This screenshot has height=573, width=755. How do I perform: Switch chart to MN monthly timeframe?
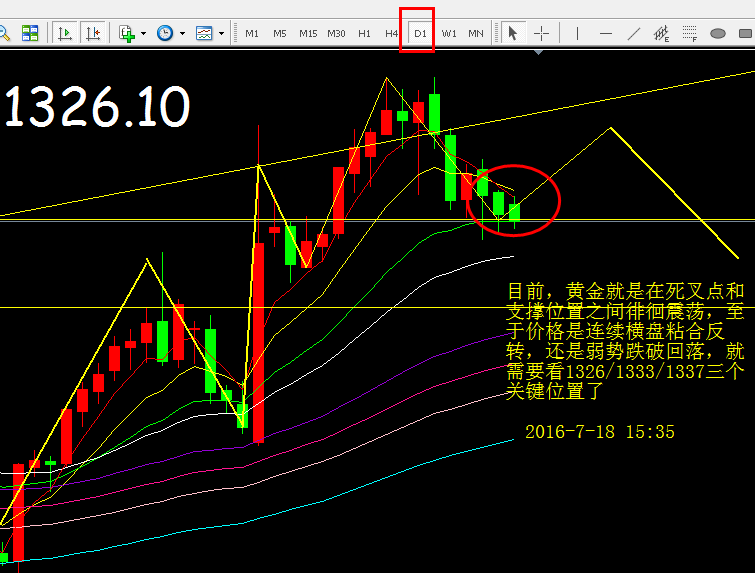[x=476, y=34]
